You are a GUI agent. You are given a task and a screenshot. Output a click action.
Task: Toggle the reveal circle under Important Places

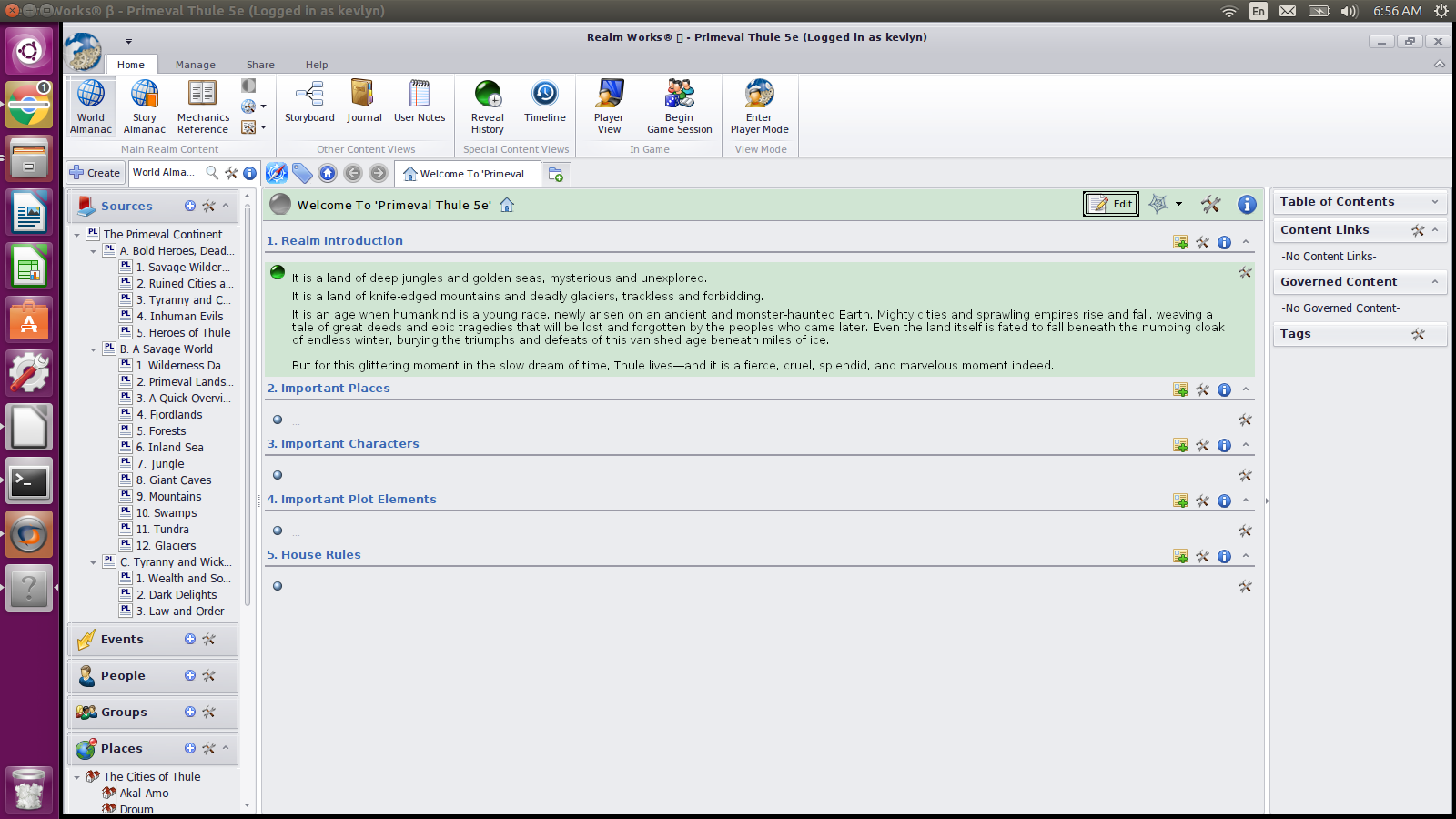pyautogui.click(x=278, y=420)
